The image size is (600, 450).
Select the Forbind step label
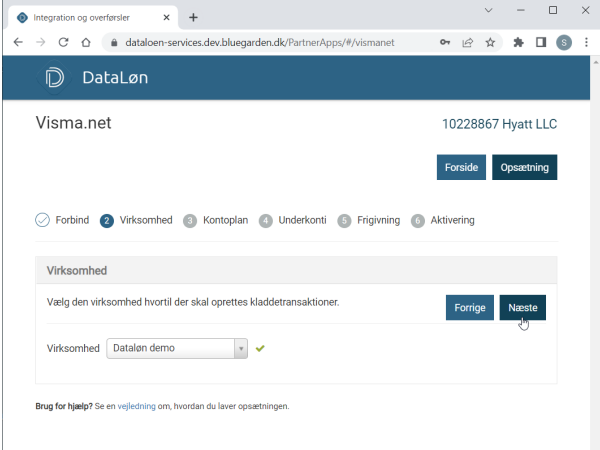[x=72, y=220]
